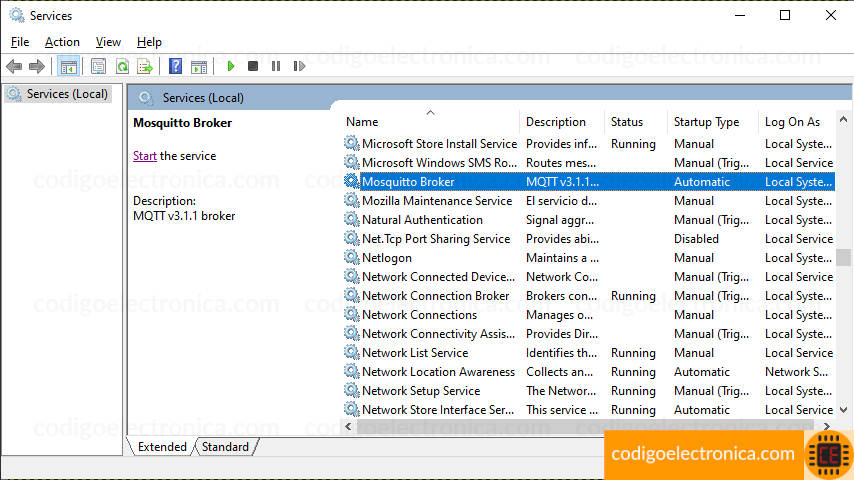Click the vertical scrollbar thumb
The image size is (854, 480).
click(x=844, y=257)
